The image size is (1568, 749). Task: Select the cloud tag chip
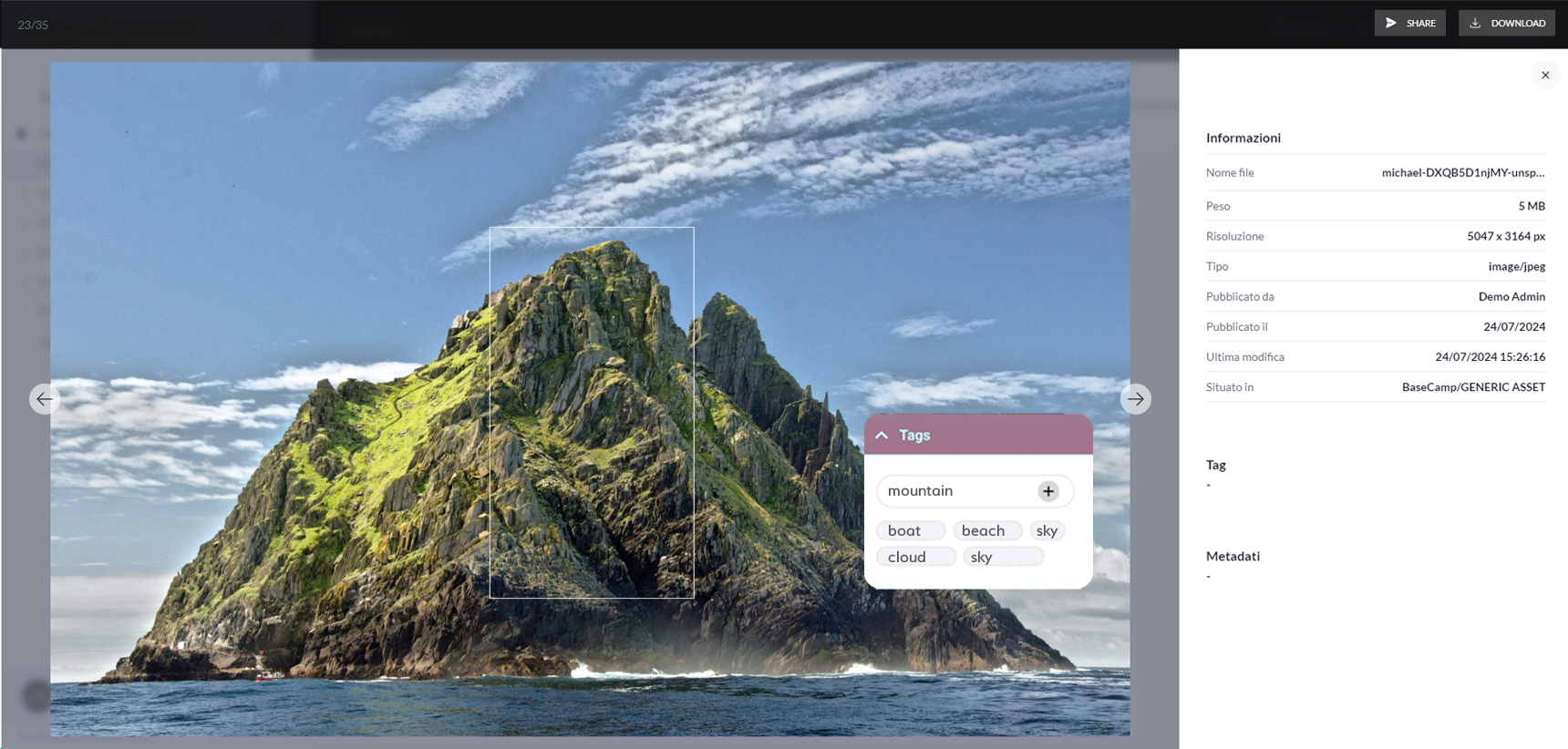[916, 557]
